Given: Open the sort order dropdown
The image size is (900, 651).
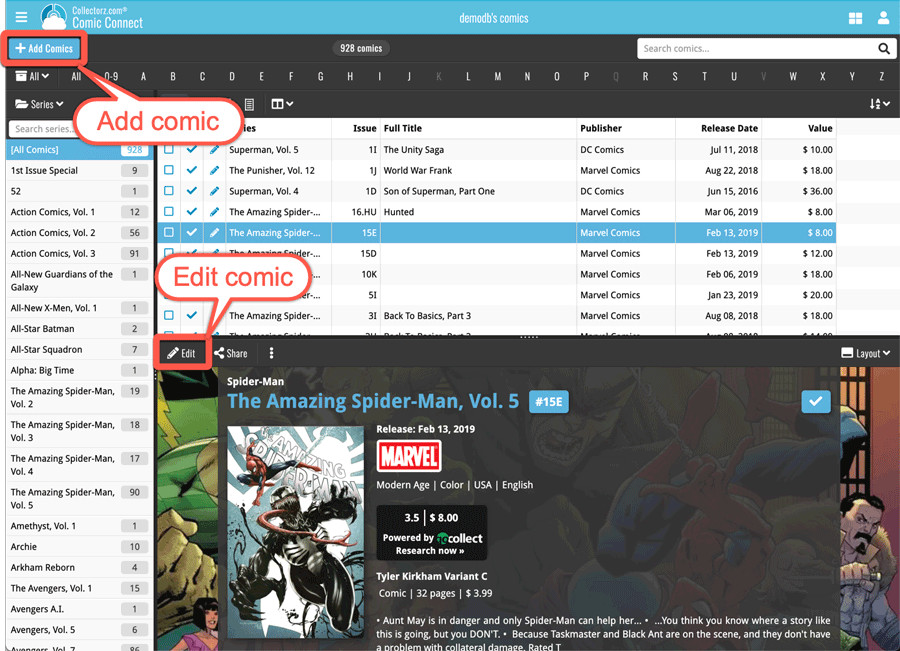Looking at the screenshot, I should (x=879, y=104).
